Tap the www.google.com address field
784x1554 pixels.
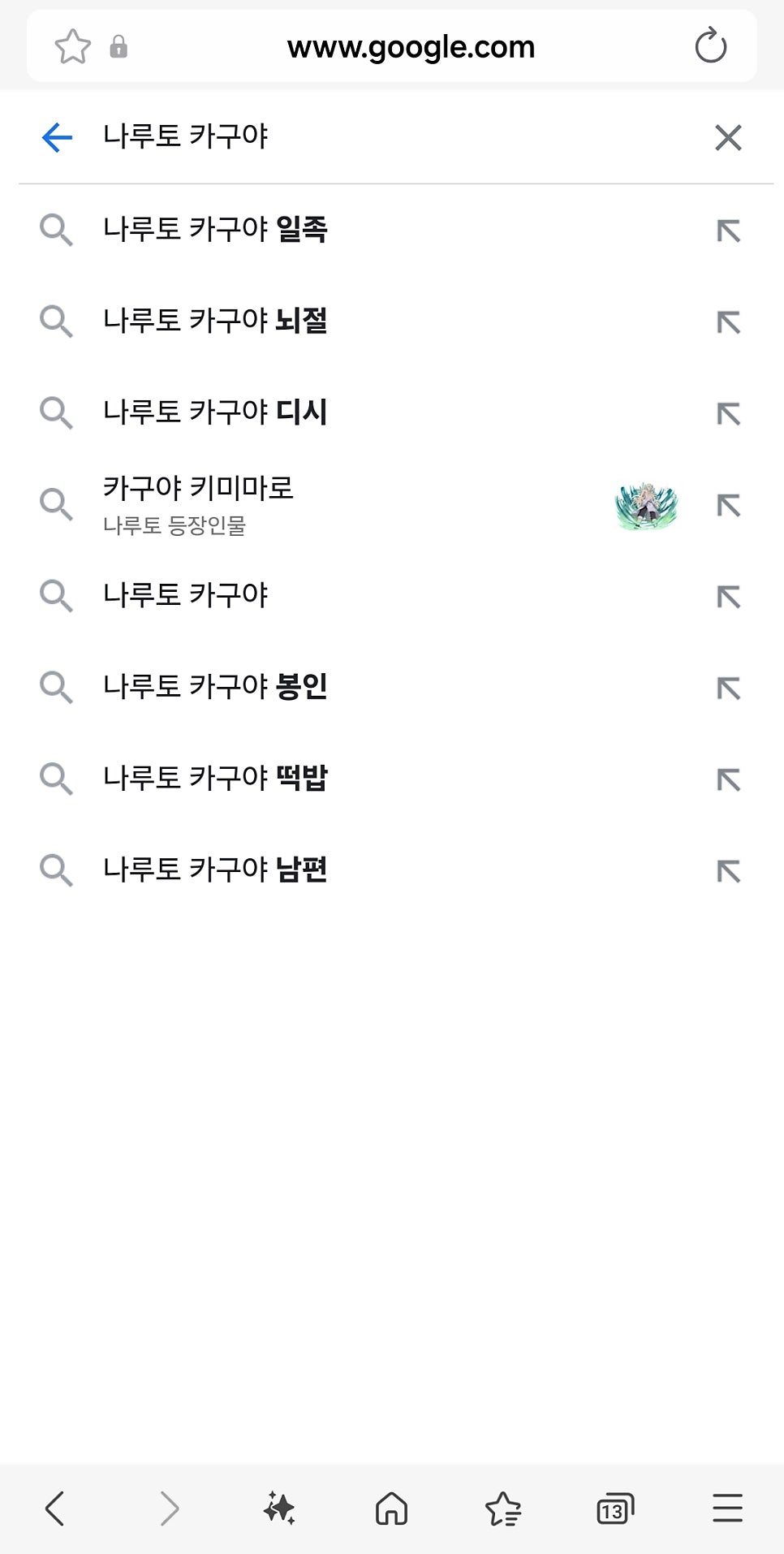(x=411, y=46)
